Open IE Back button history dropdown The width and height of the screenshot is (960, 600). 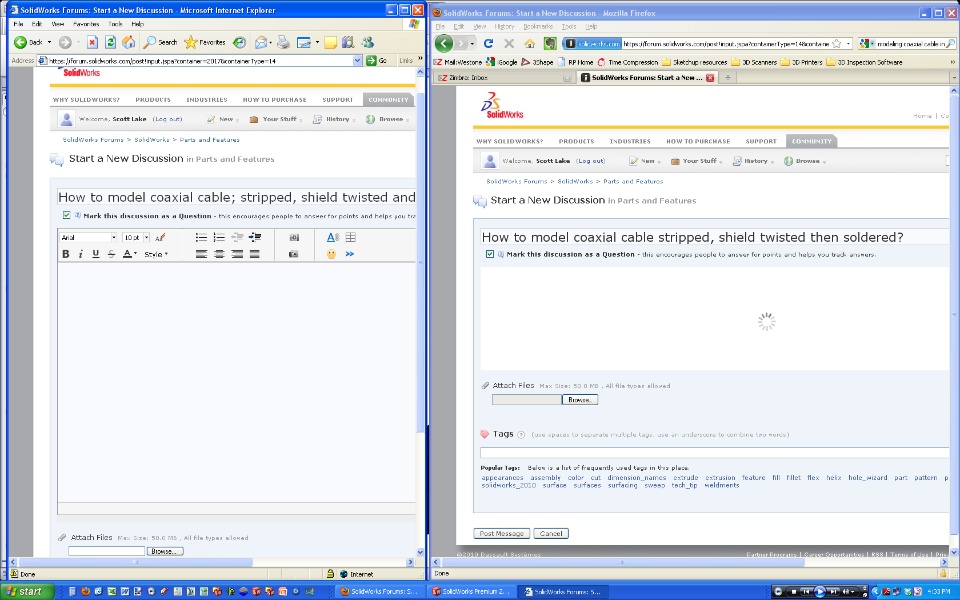click(50, 42)
